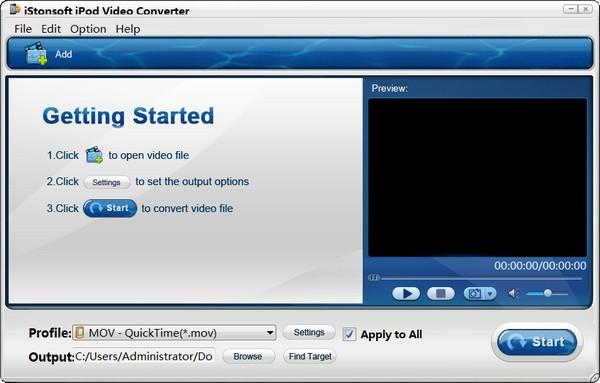Click Browse to choose output folder

click(x=248, y=356)
